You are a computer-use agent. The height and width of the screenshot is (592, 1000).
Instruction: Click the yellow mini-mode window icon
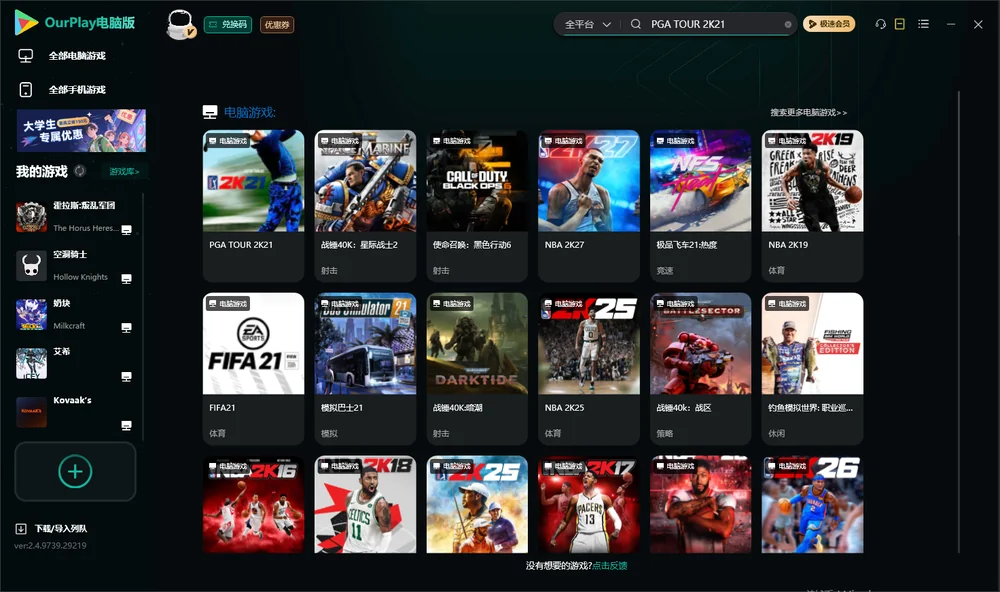[x=900, y=24]
